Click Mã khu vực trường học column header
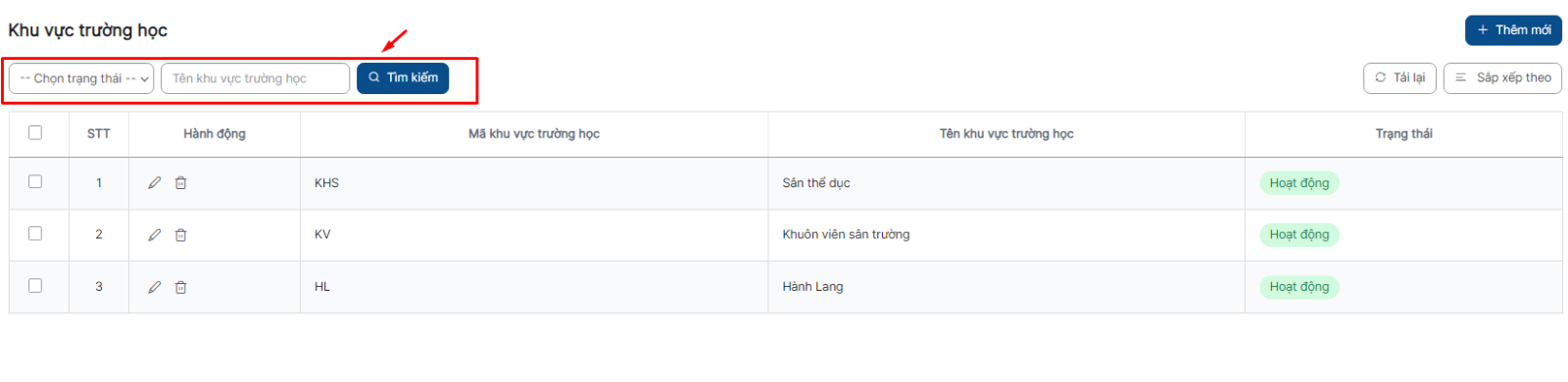The height and width of the screenshot is (382, 1568). click(x=534, y=134)
